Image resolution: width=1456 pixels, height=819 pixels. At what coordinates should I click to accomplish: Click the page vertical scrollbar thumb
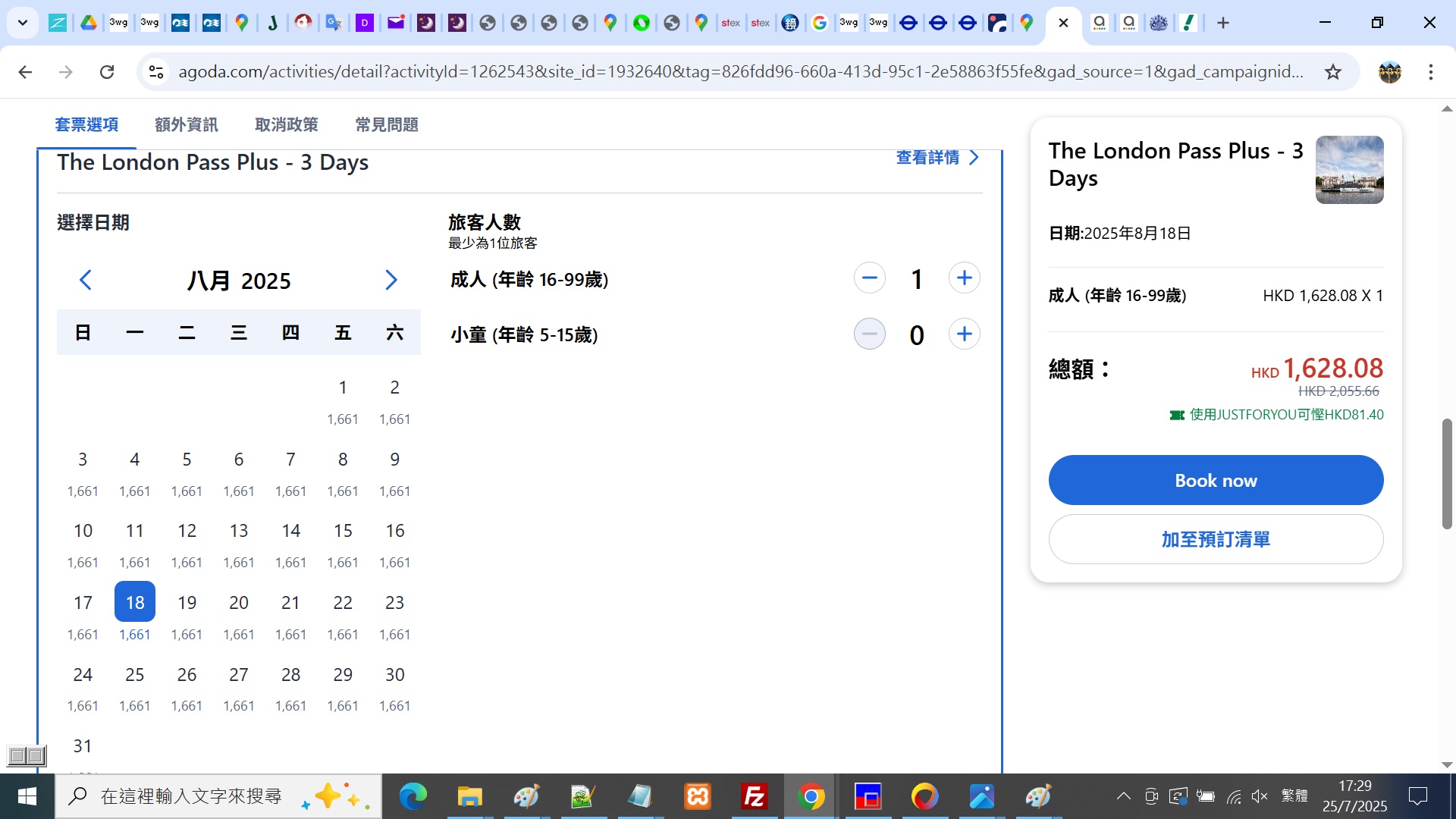(1447, 474)
